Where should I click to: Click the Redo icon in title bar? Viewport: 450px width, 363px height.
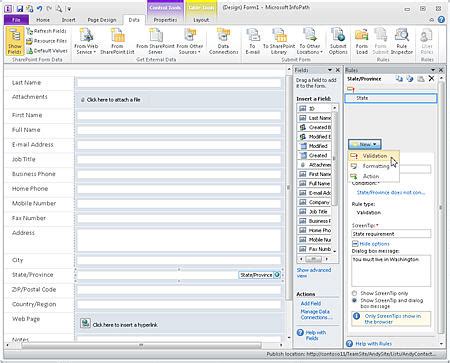coord(49,9)
